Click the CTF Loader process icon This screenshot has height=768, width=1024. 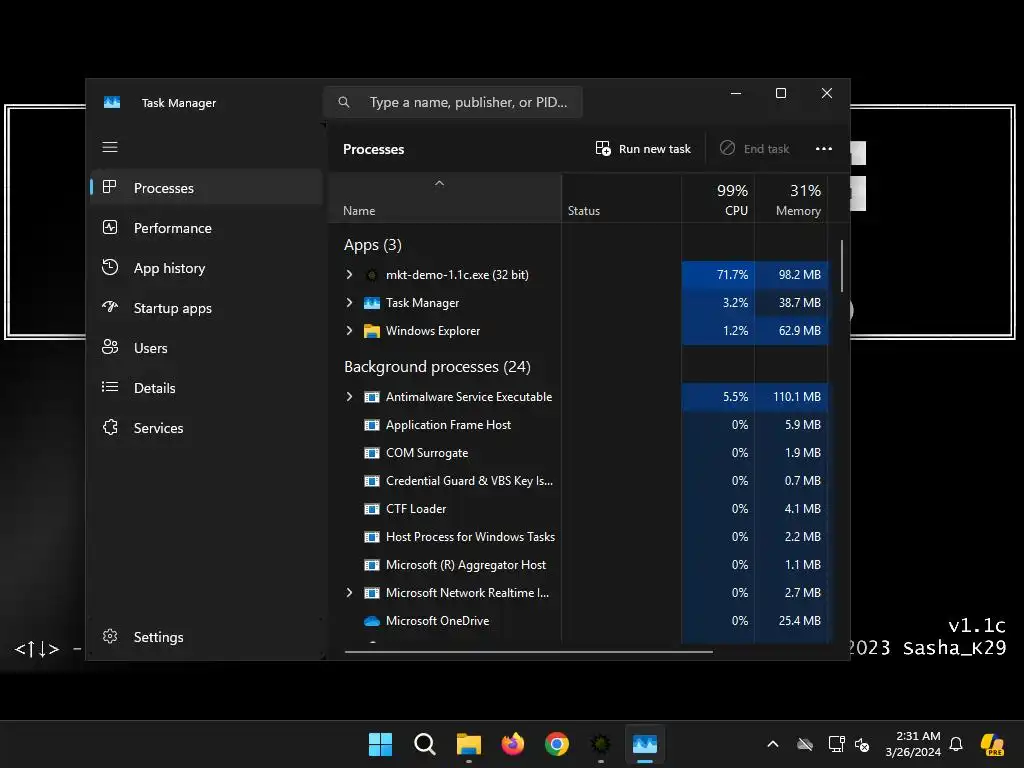(372, 509)
